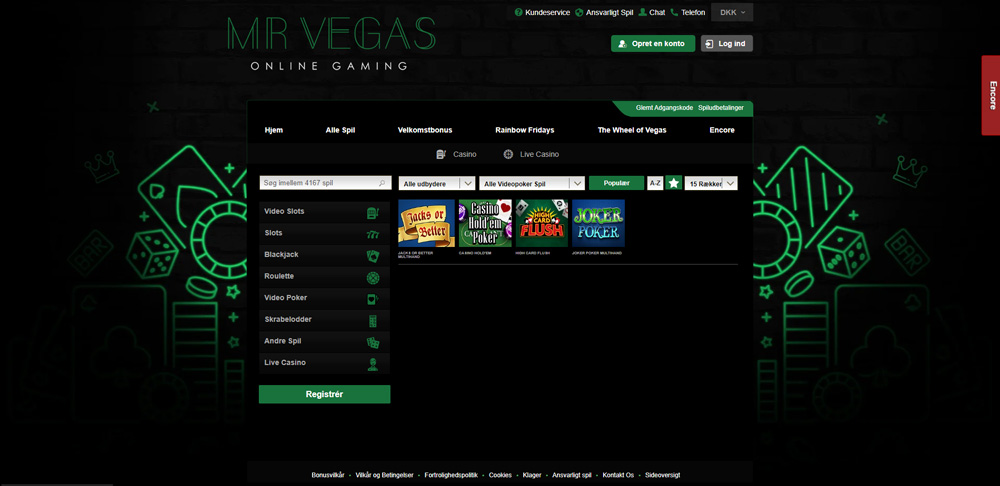This screenshot has width=1000, height=486.
Task: Open the red Encore side tab
Action: click(x=991, y=95)
